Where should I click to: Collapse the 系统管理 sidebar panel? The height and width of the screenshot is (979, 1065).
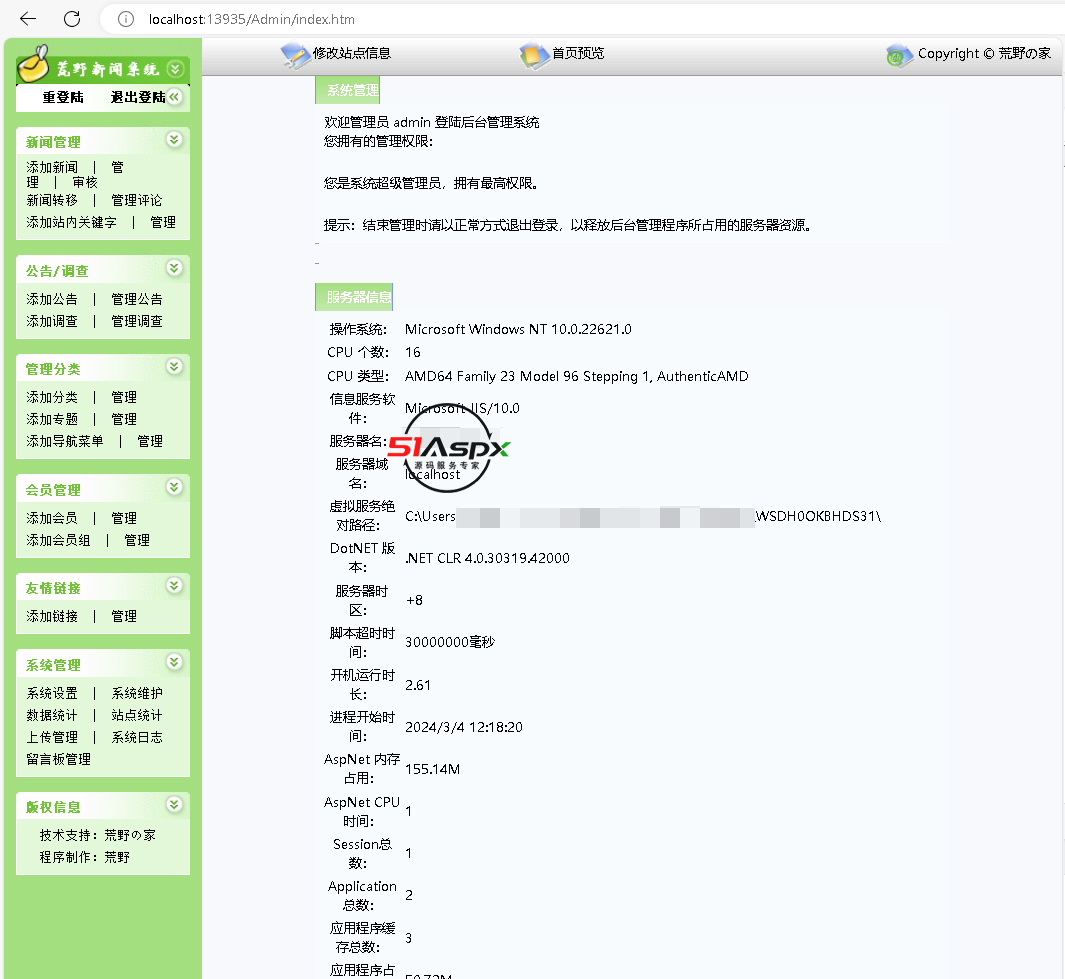(x=175, y=662)
